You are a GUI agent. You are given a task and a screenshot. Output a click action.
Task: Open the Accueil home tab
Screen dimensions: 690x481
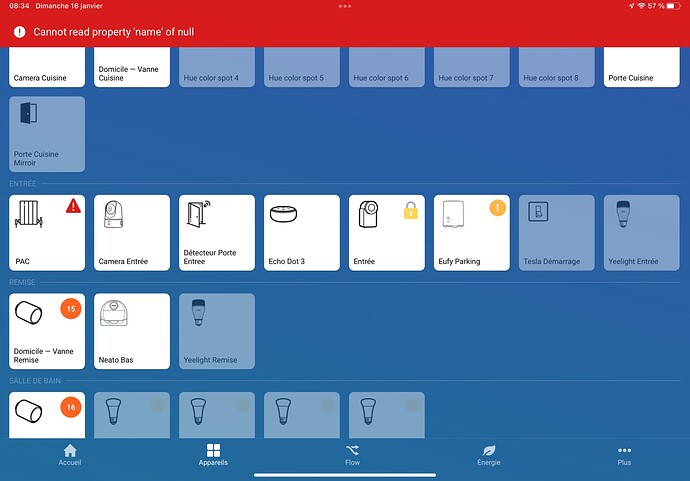click(x=70, y=455)
